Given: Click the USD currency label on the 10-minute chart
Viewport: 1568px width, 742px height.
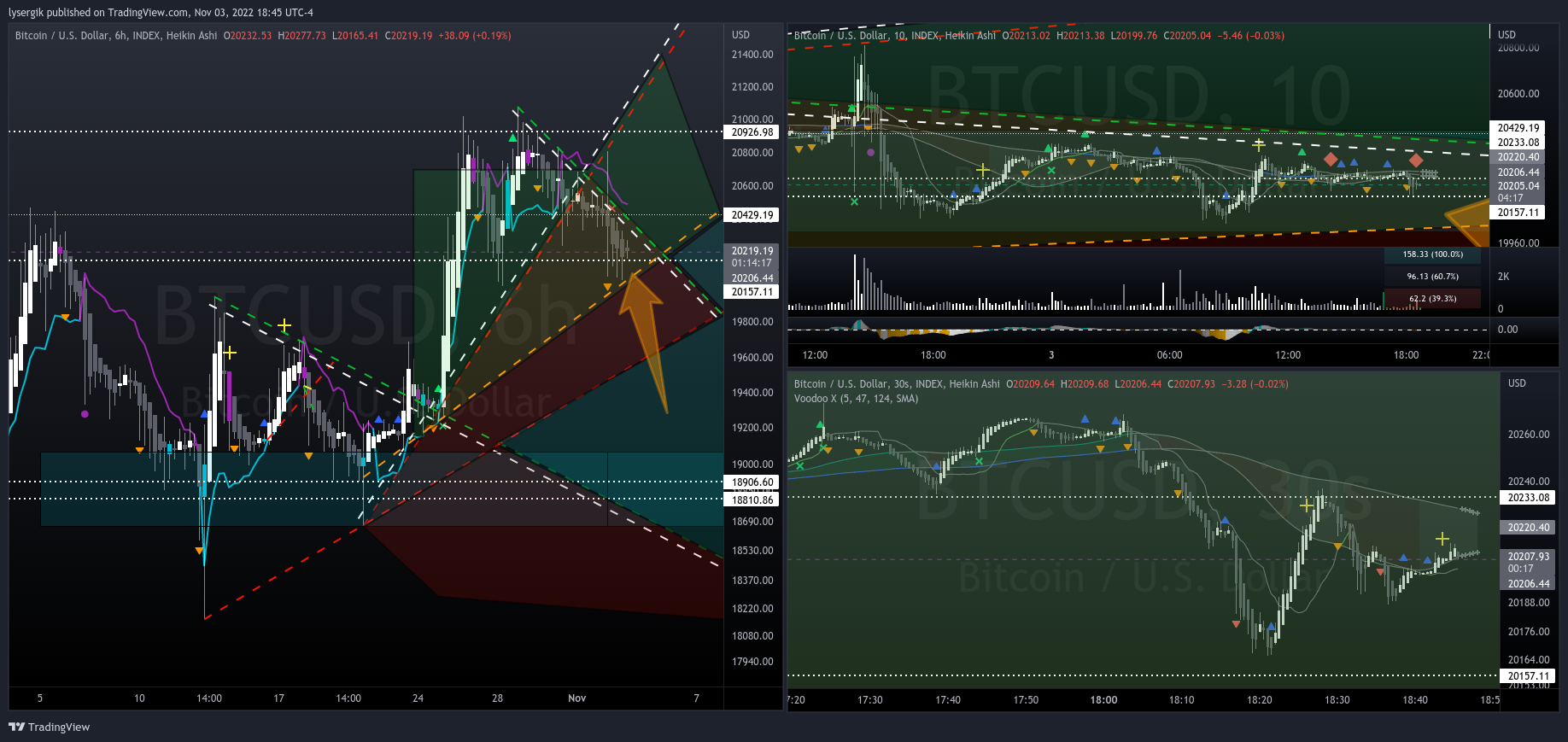Looking at the screenshot, I should click(x=1507, y=35).
